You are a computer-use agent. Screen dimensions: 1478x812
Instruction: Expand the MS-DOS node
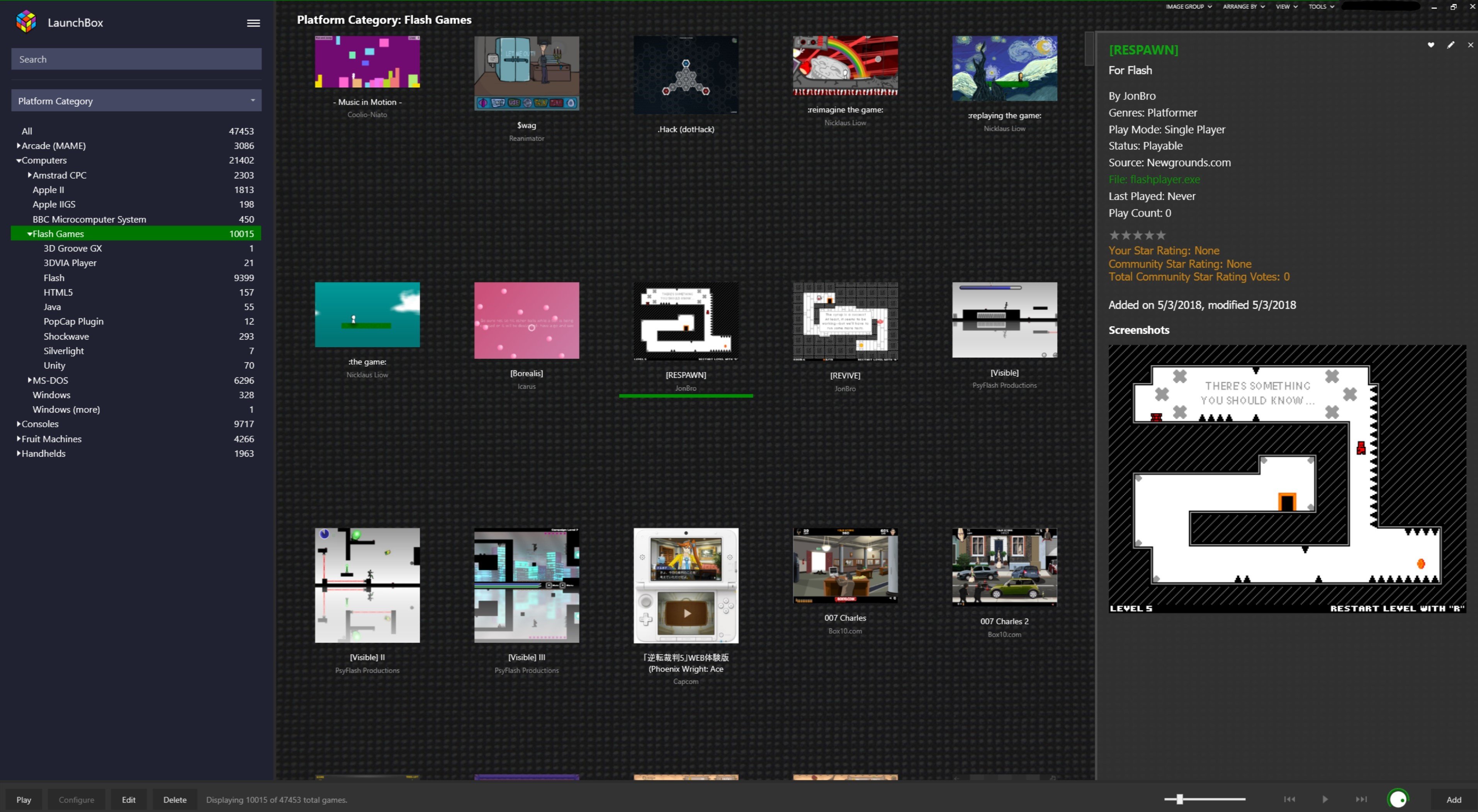[29, 380]
